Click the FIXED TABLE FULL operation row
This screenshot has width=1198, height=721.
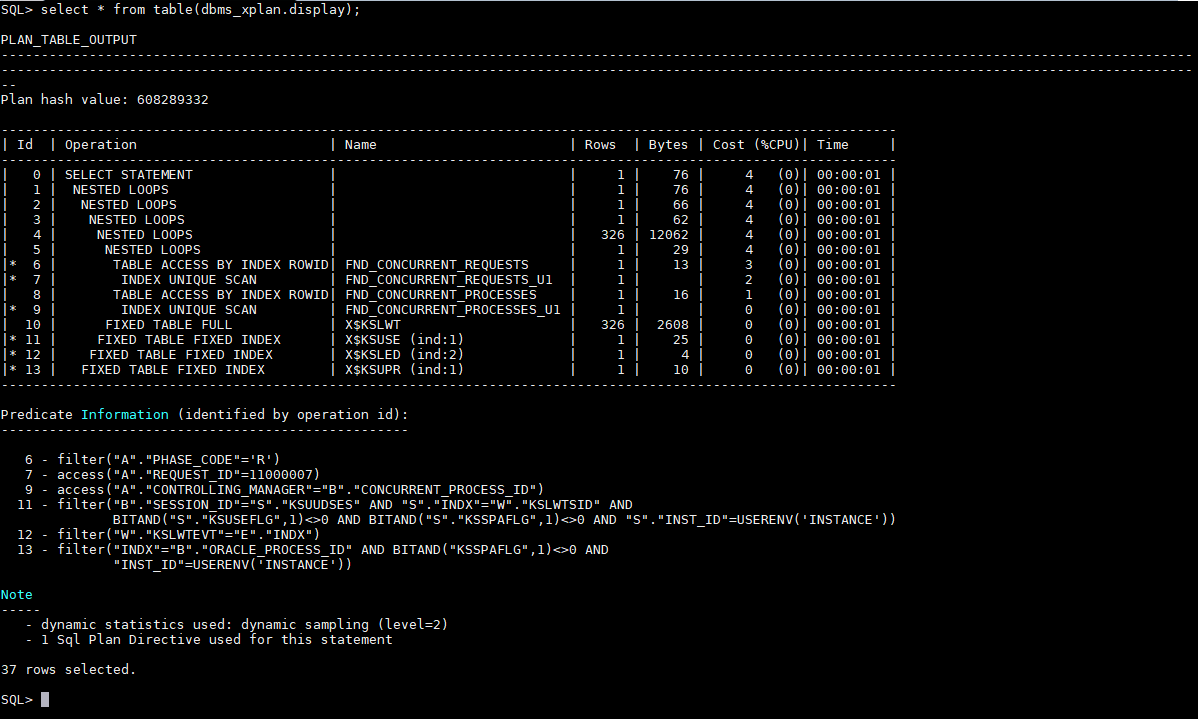[x=162, y=324]
